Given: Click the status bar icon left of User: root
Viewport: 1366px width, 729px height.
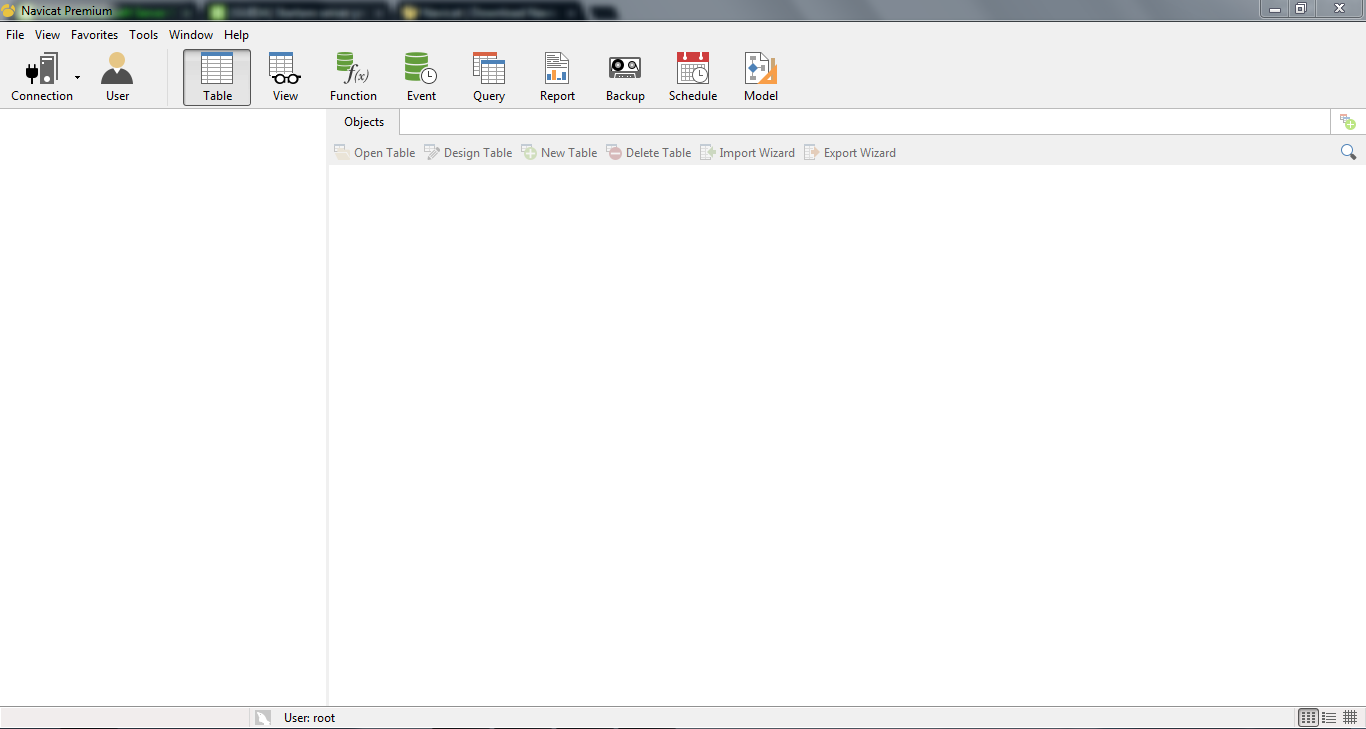Looking at the screenshot, I should tap(263, 718).
